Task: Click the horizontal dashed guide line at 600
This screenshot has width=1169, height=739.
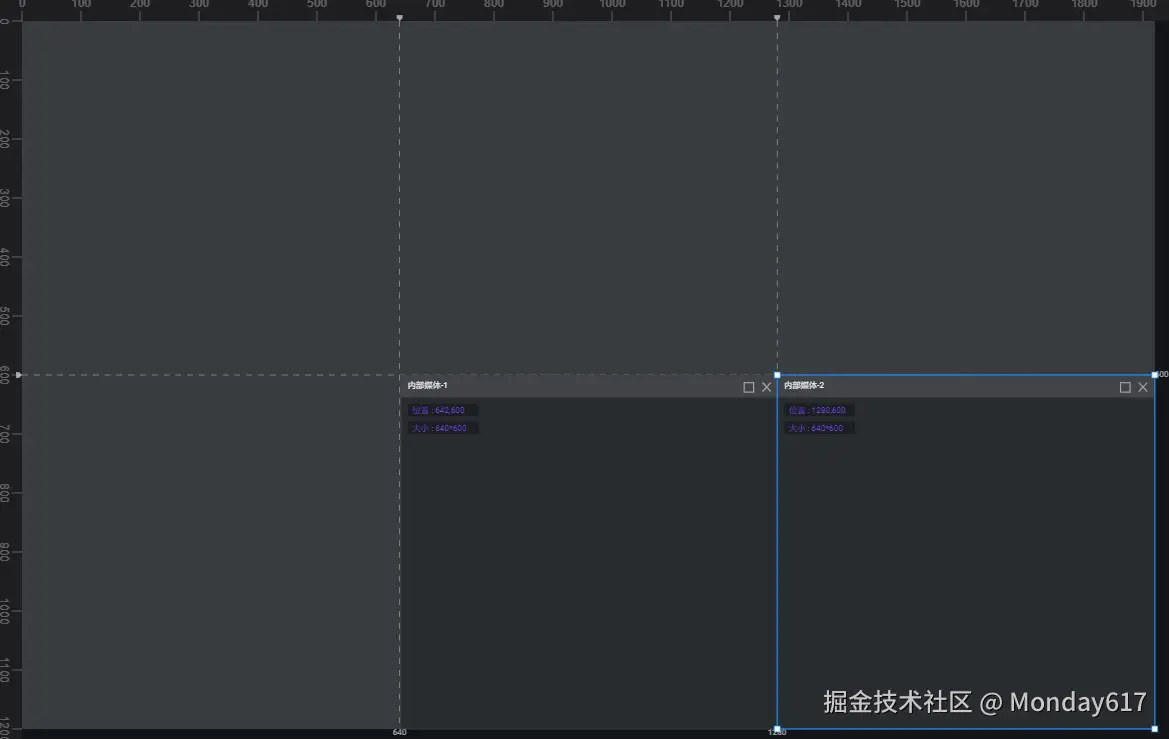Action: click(x=200, y=375)
